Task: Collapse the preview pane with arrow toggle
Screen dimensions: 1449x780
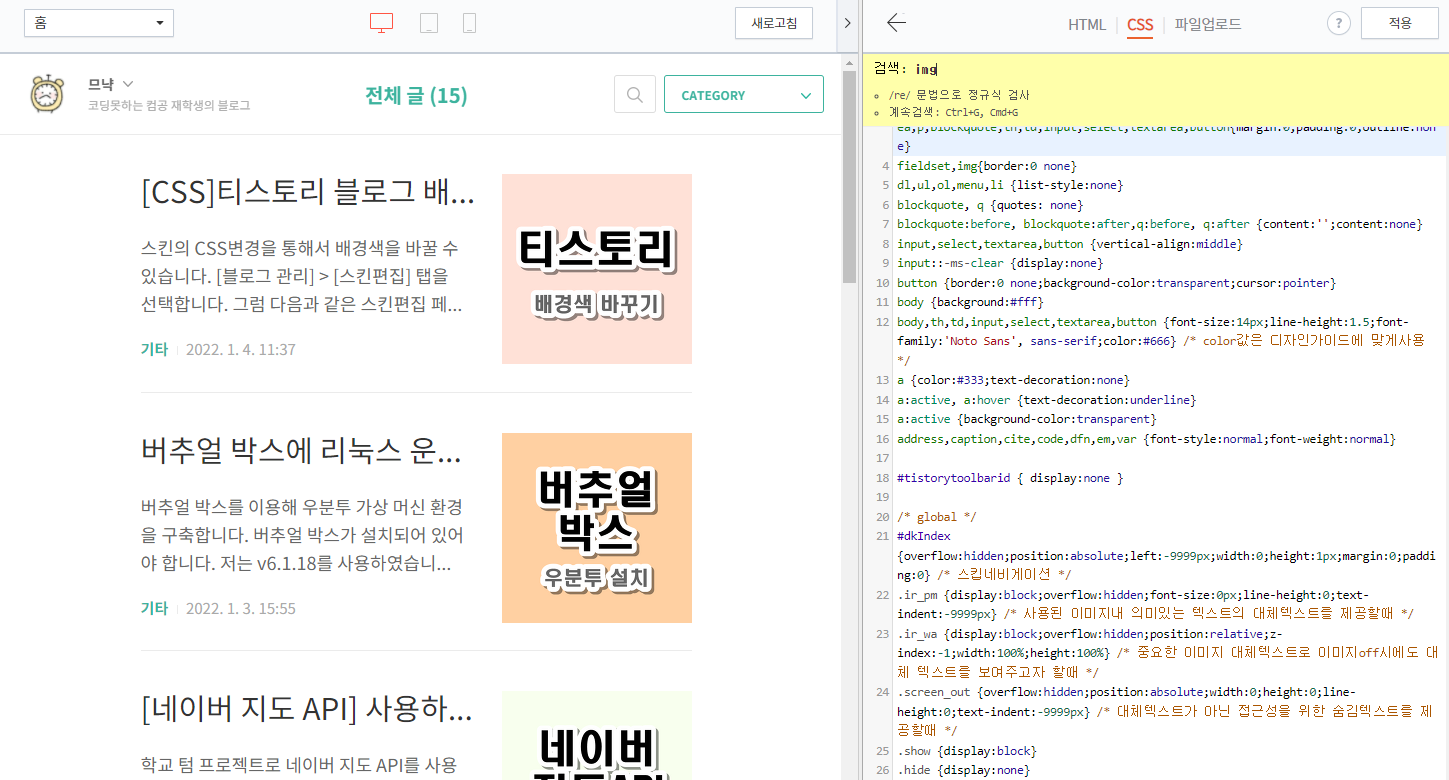Action: click(847, 23)
